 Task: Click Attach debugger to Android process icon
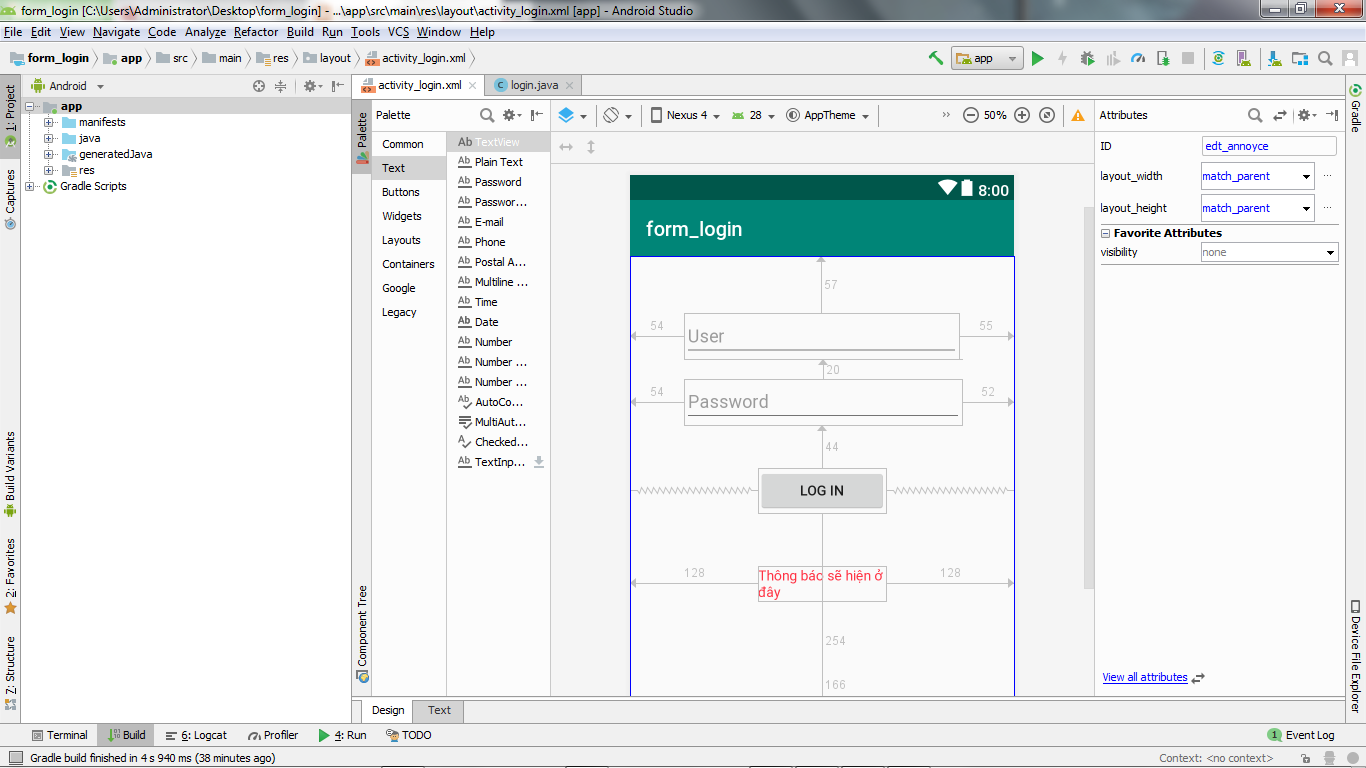click(1163, 59)
